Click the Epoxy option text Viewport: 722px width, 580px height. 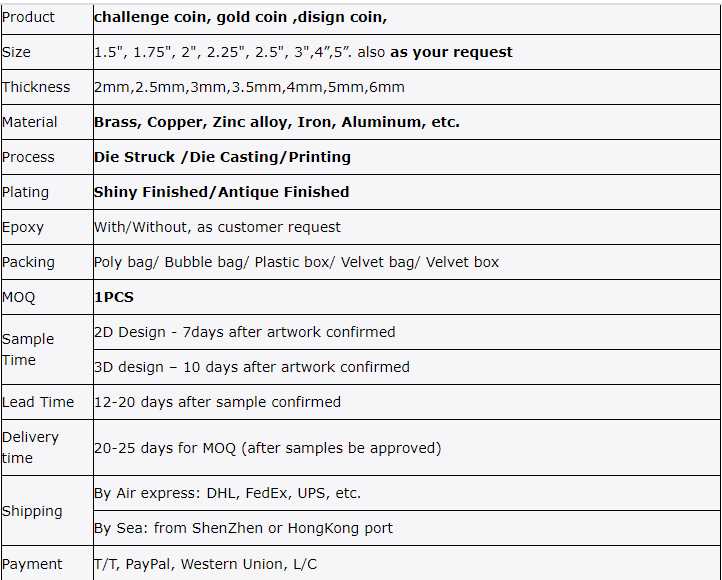[x=217, y=227]
